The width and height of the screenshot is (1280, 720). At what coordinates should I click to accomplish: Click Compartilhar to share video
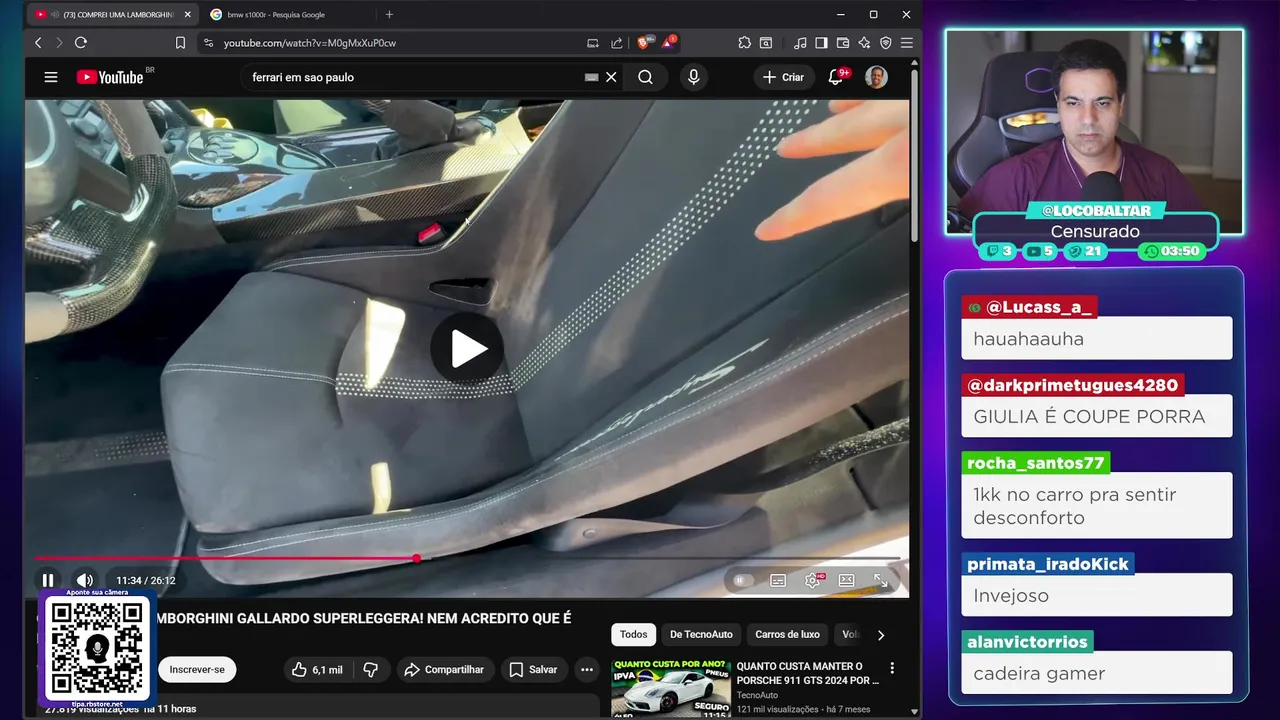point(443,670)
